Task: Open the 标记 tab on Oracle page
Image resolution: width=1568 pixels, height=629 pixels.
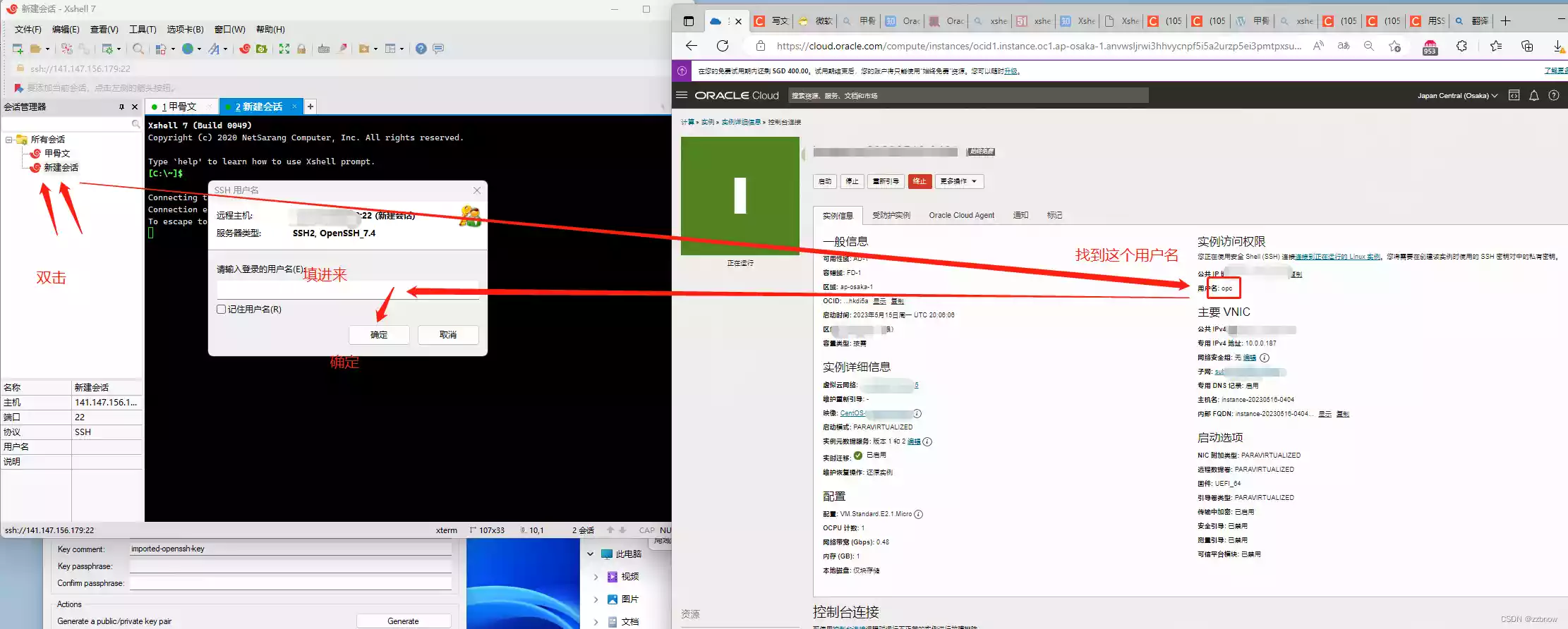Action: pyautogui.click(x=1054, y=215)
